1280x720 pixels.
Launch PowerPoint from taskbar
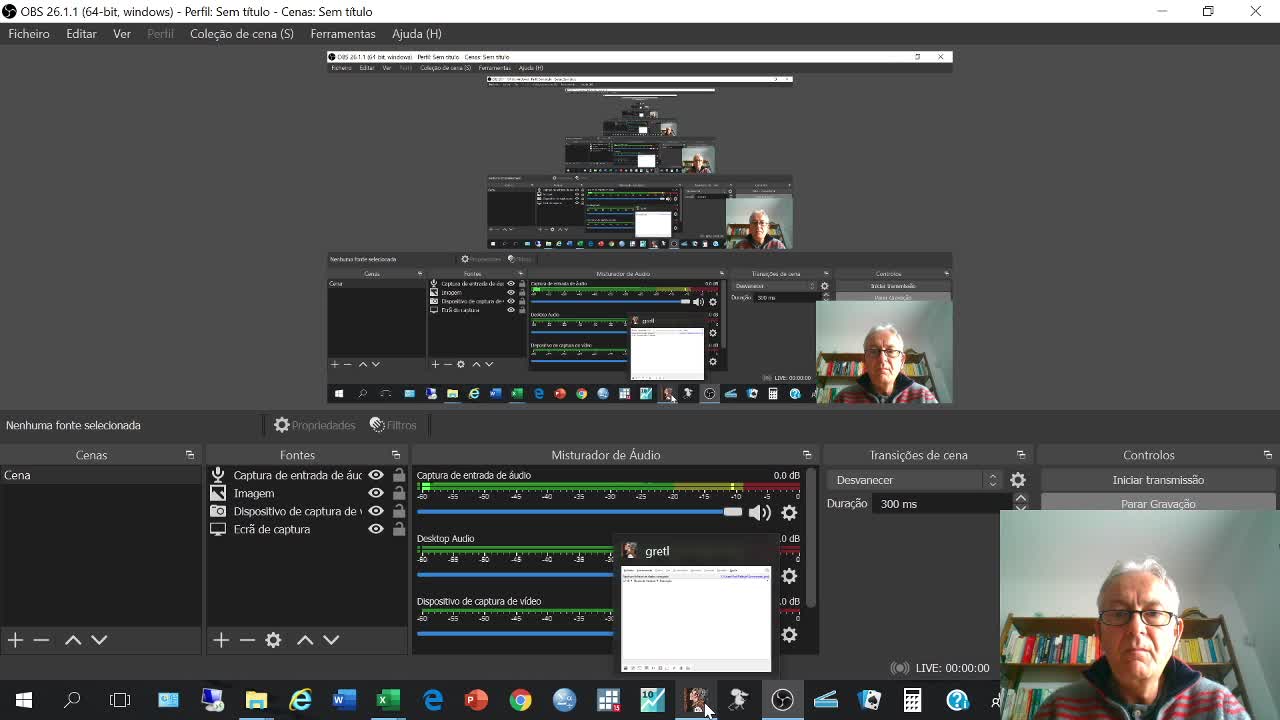[x=476, y=700]
